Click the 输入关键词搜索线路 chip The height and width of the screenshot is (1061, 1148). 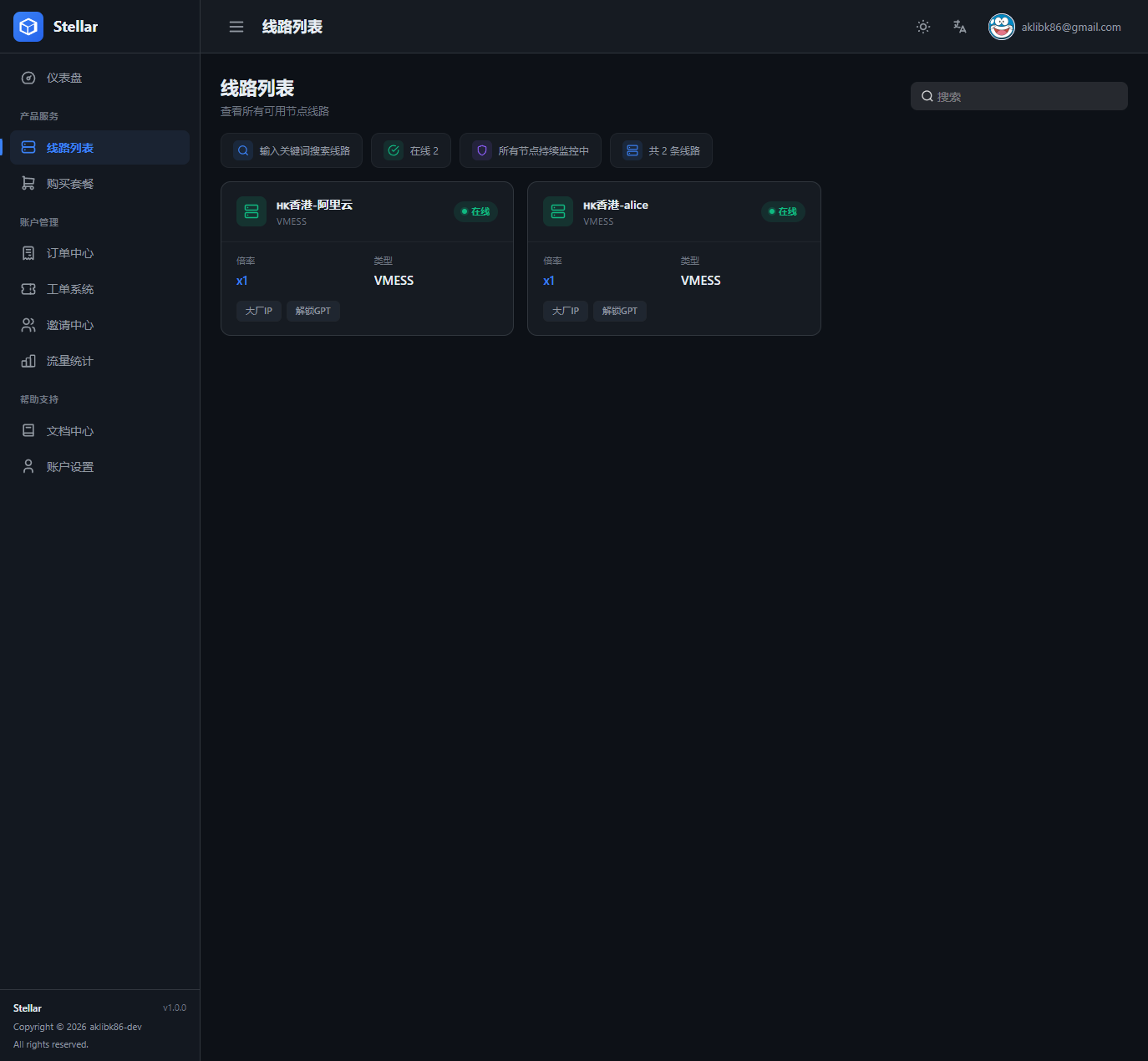[292, 150]
